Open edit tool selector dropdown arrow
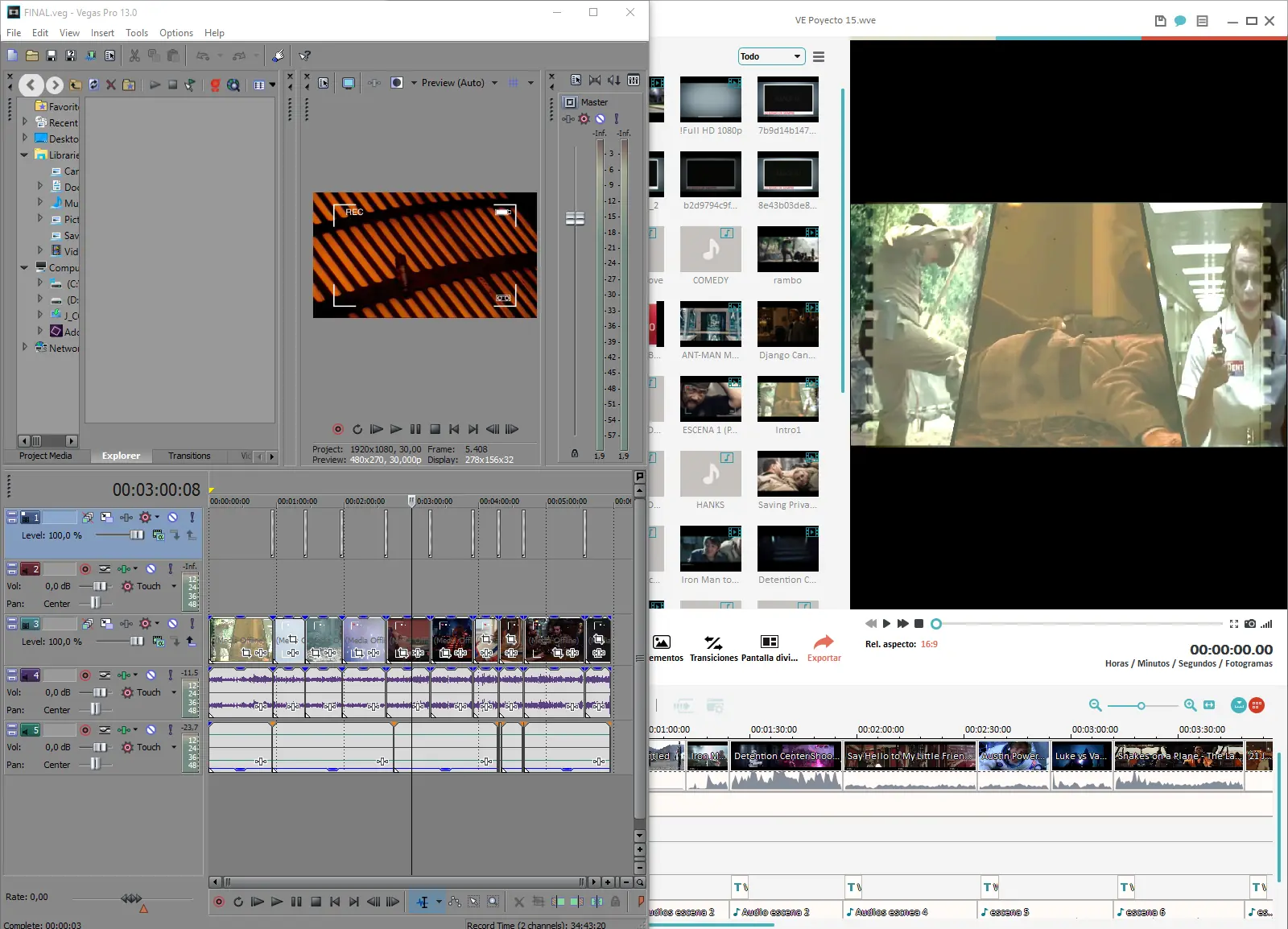 point(439,902)
